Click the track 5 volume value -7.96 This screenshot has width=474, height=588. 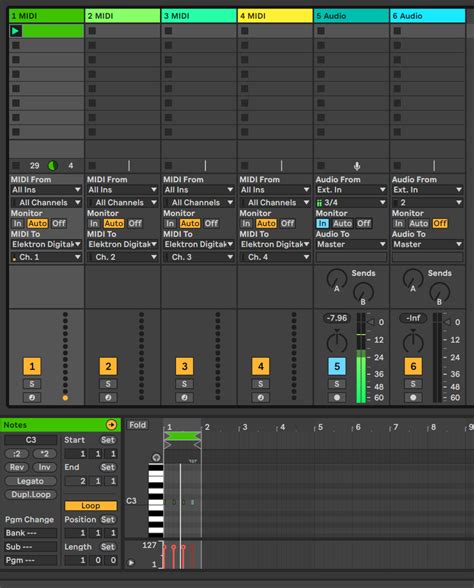337,318
